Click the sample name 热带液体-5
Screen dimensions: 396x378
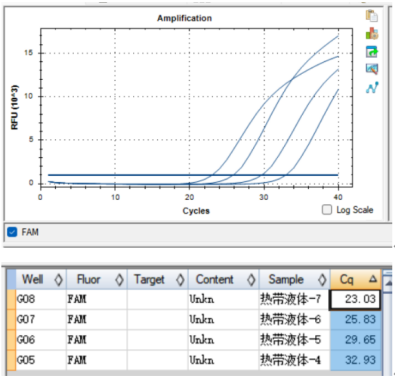290,340
